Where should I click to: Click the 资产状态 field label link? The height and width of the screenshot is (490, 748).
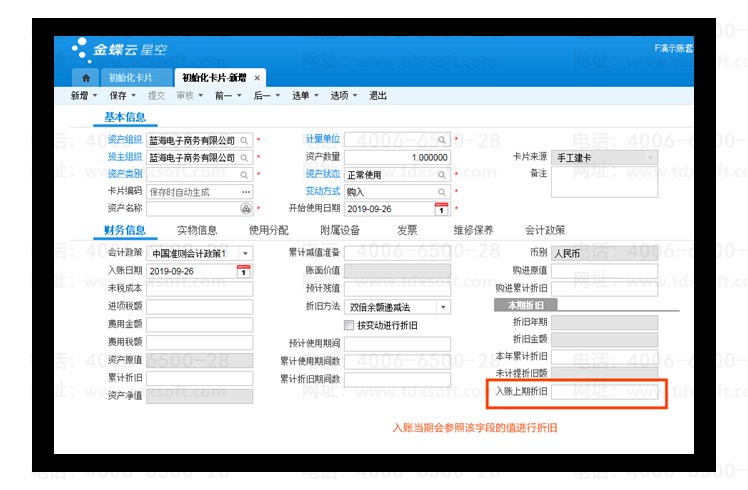(322, 174)
